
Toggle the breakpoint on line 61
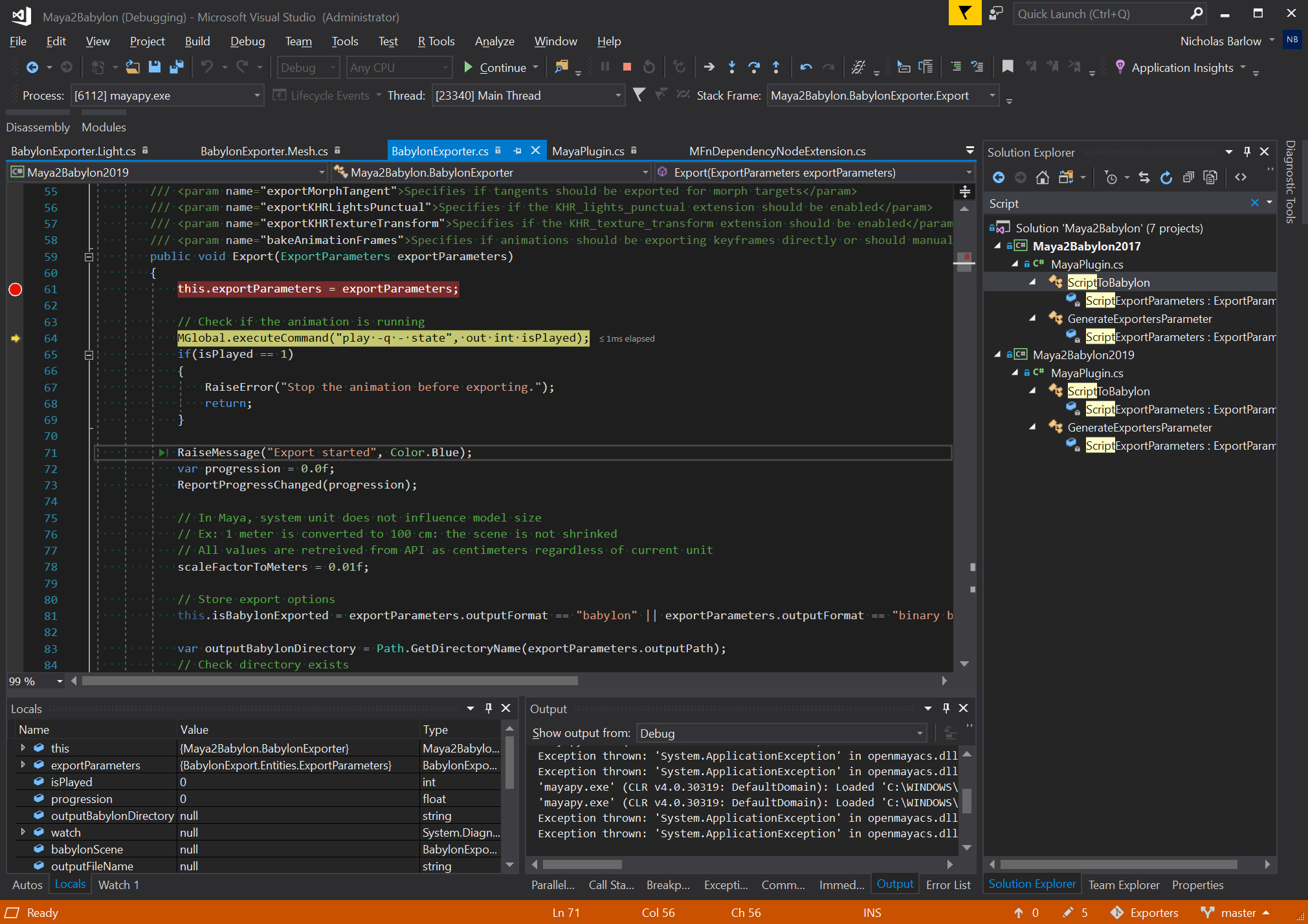point(15,289)
